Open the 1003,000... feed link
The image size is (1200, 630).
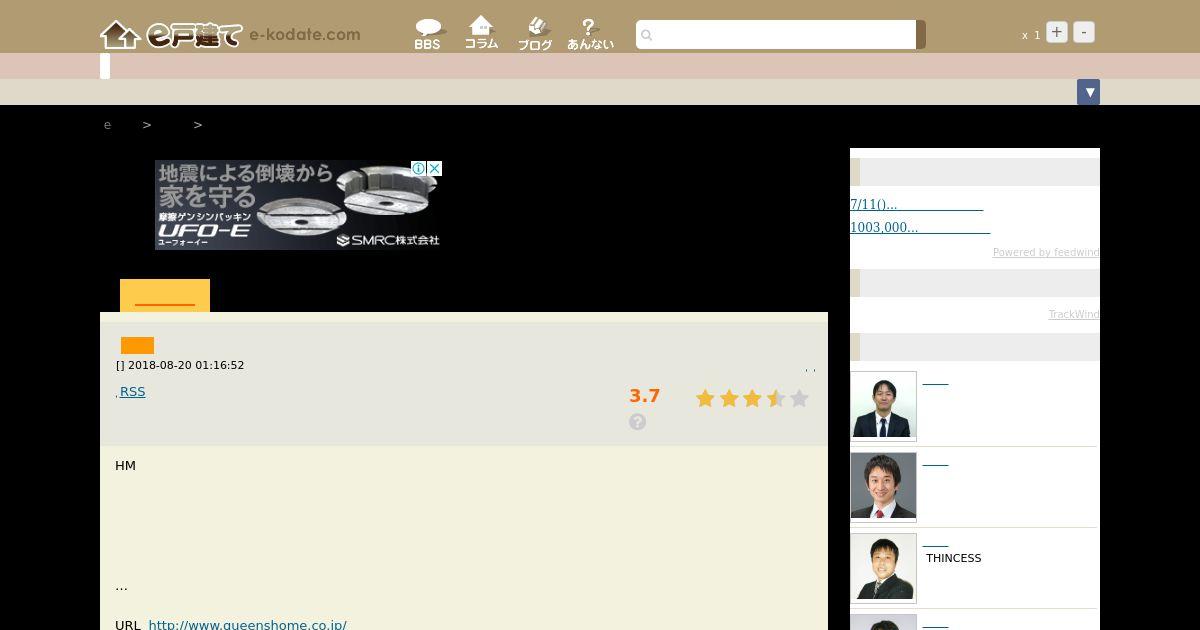click(920, 227)
